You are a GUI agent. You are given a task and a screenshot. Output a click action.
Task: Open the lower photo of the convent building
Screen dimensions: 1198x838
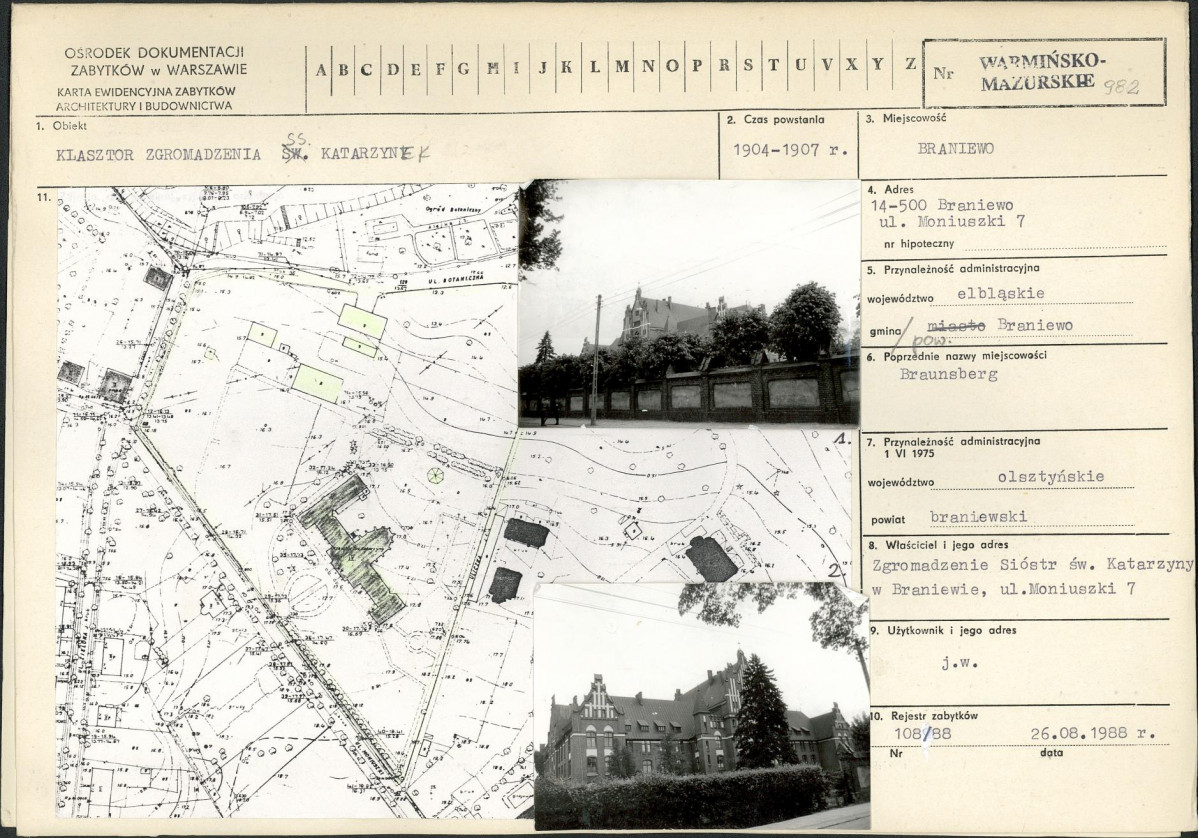(700, 706)
